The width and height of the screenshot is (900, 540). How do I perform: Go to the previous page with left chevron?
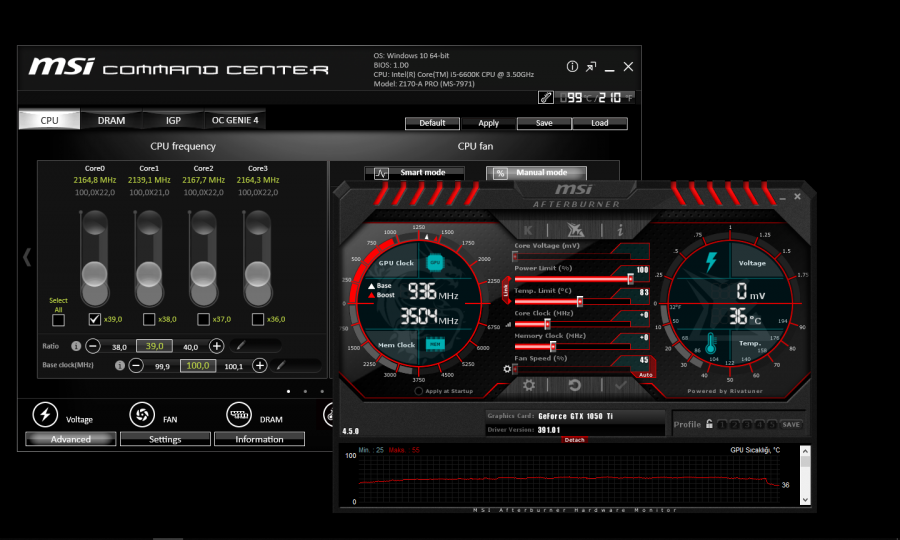[x=27, y=257]
